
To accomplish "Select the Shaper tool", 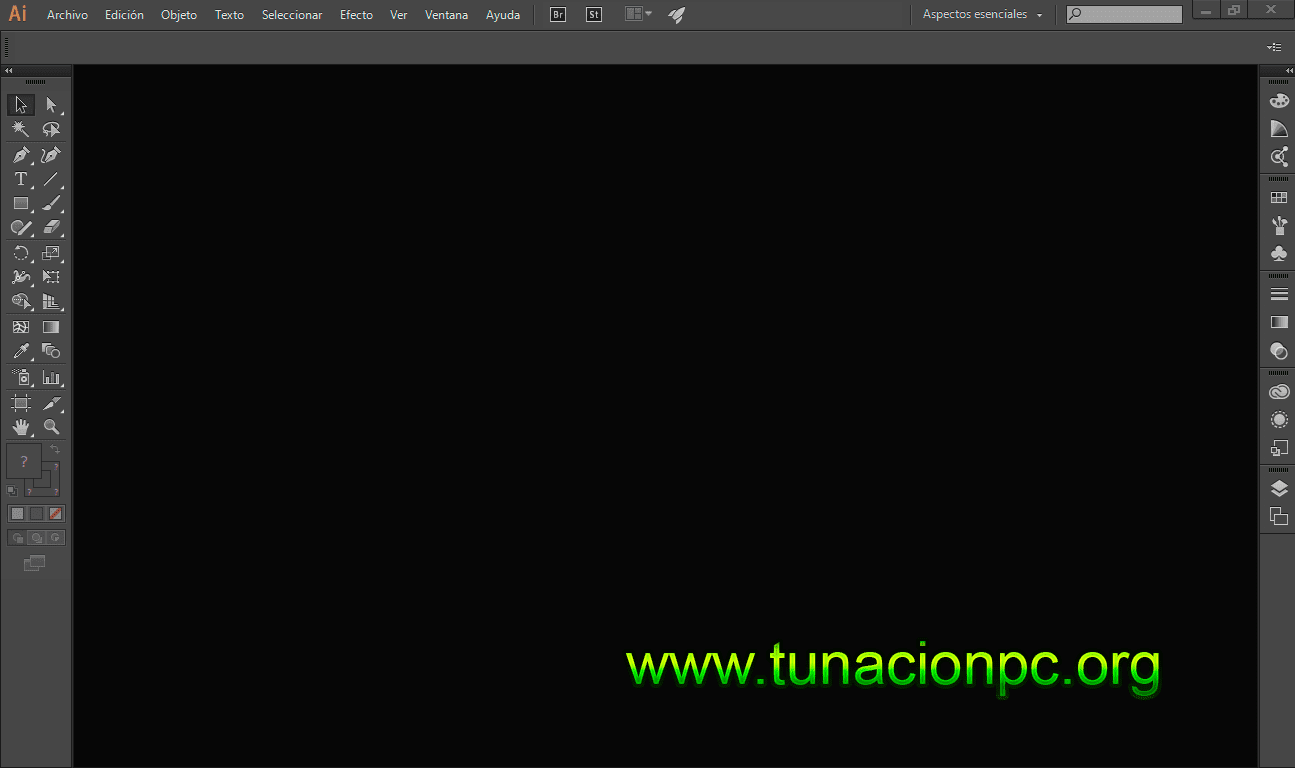I will click(x=21, y=228).
